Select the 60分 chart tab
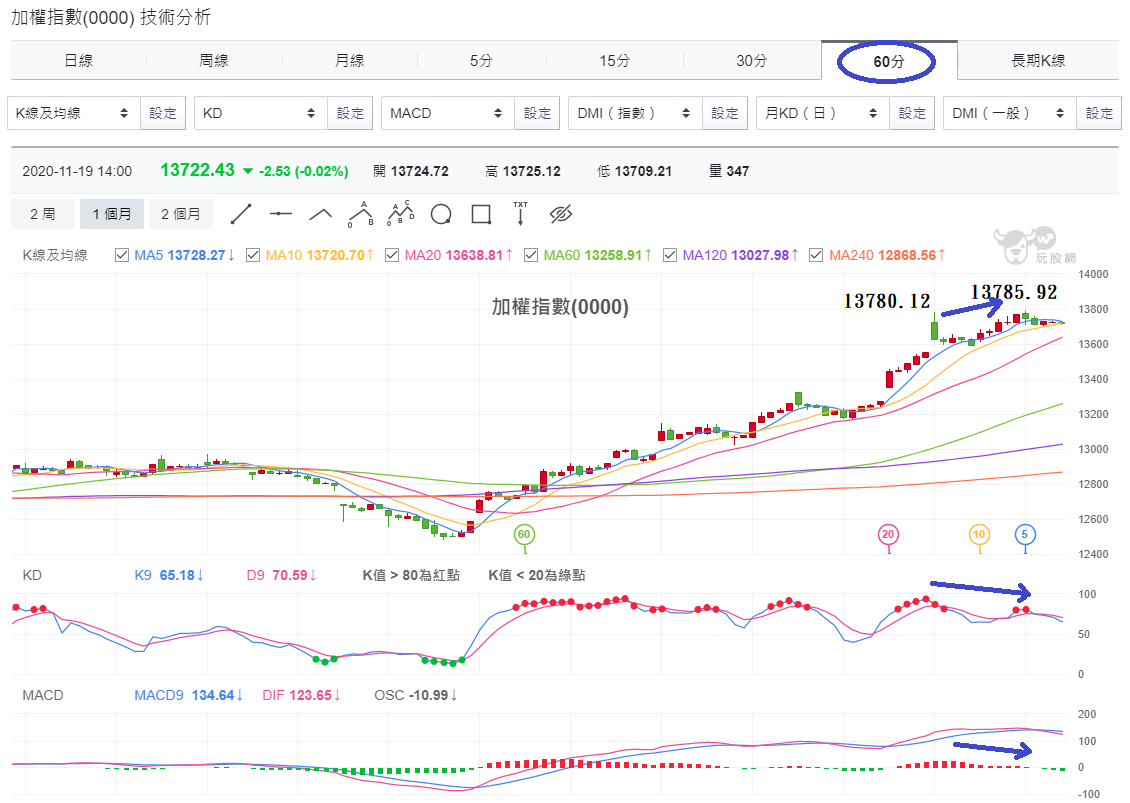 (889, 61)
